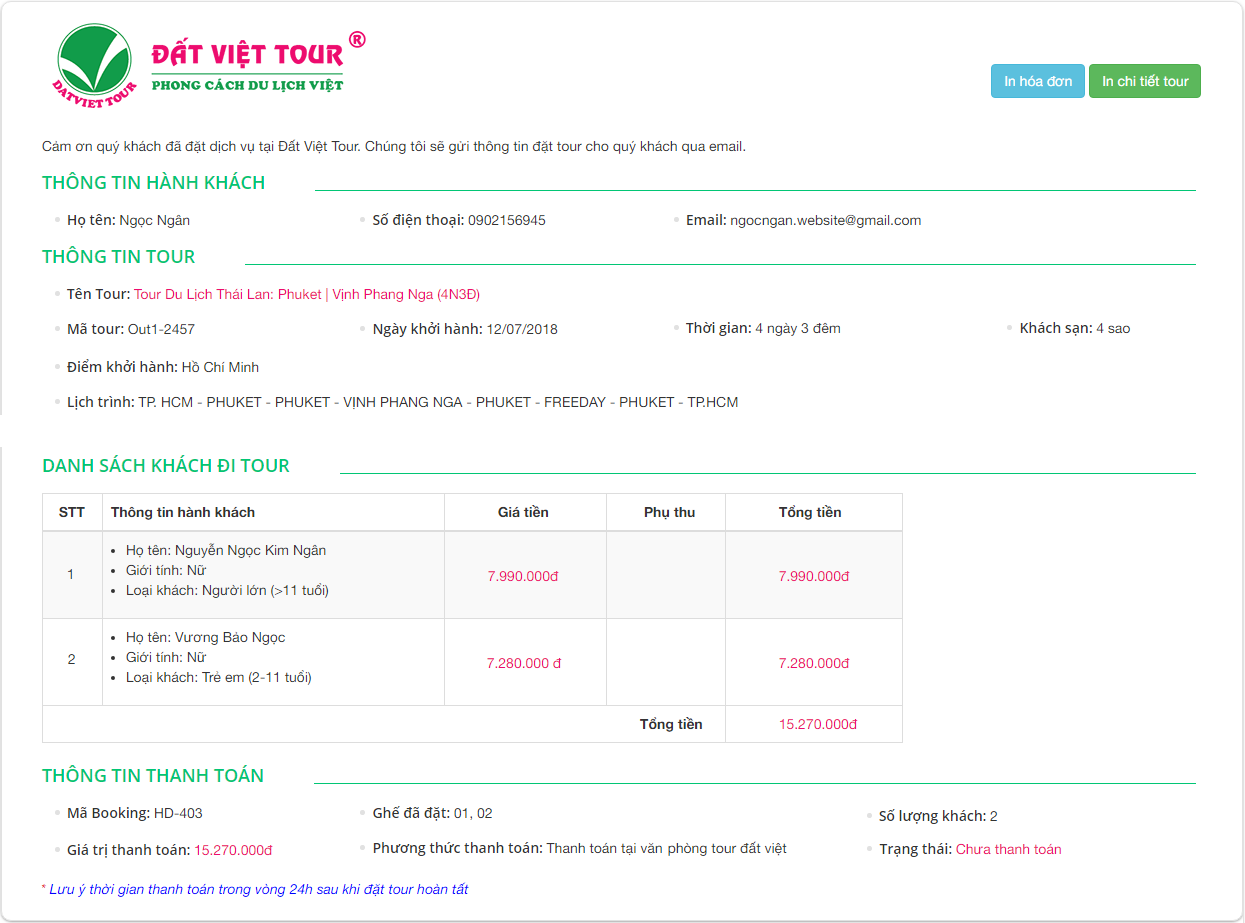Print tour details with 'In chi tiết tour'
Image resolution: width=1245 pixels, height=923 pixels.
[1145, 81]
